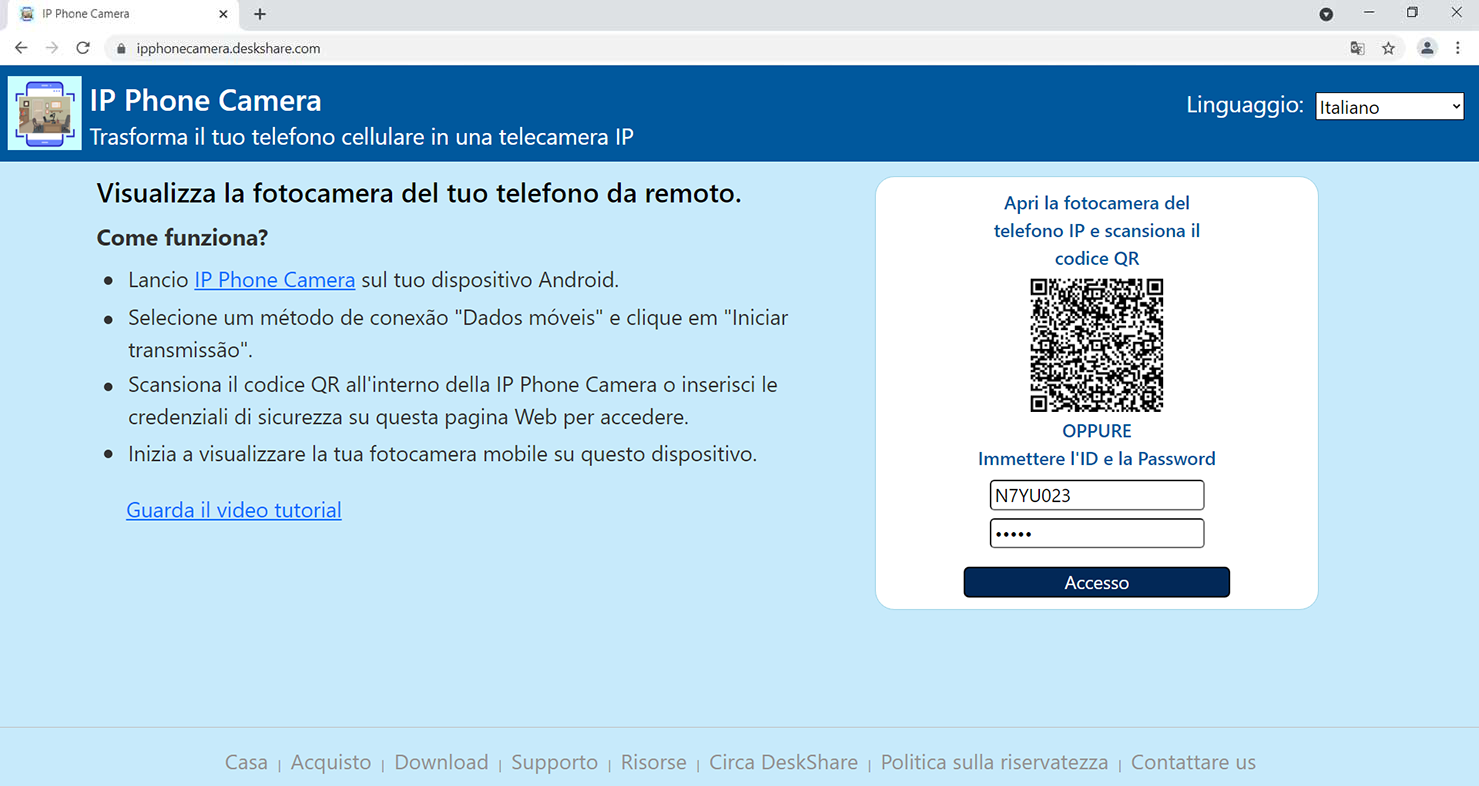Click the padlock site info icon

(122, 48)
